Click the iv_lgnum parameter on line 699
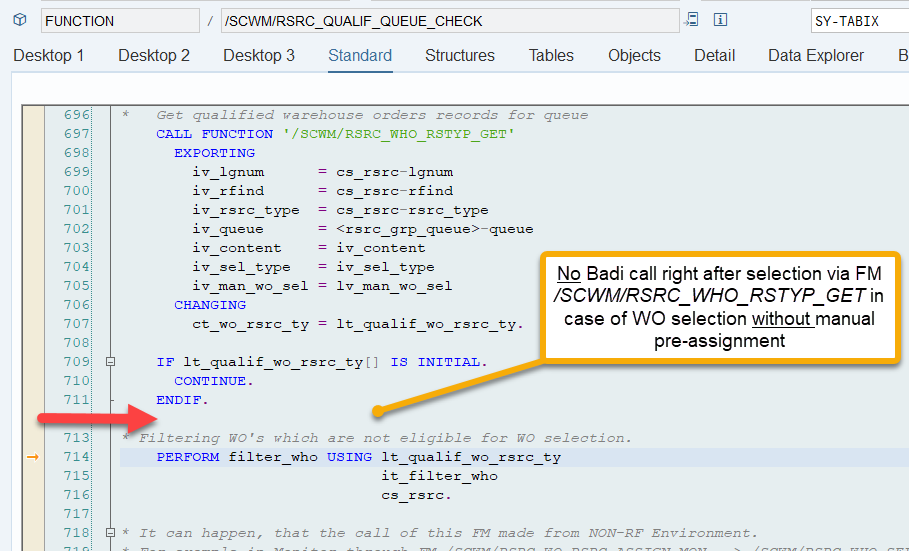 pos(228,172)
